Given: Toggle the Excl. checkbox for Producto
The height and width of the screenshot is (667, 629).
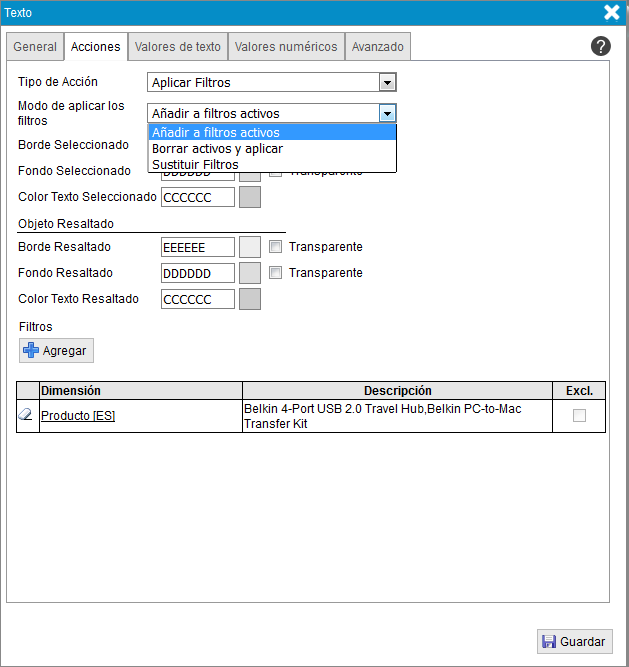Looking at the screenshot, I should coord(579,416).
